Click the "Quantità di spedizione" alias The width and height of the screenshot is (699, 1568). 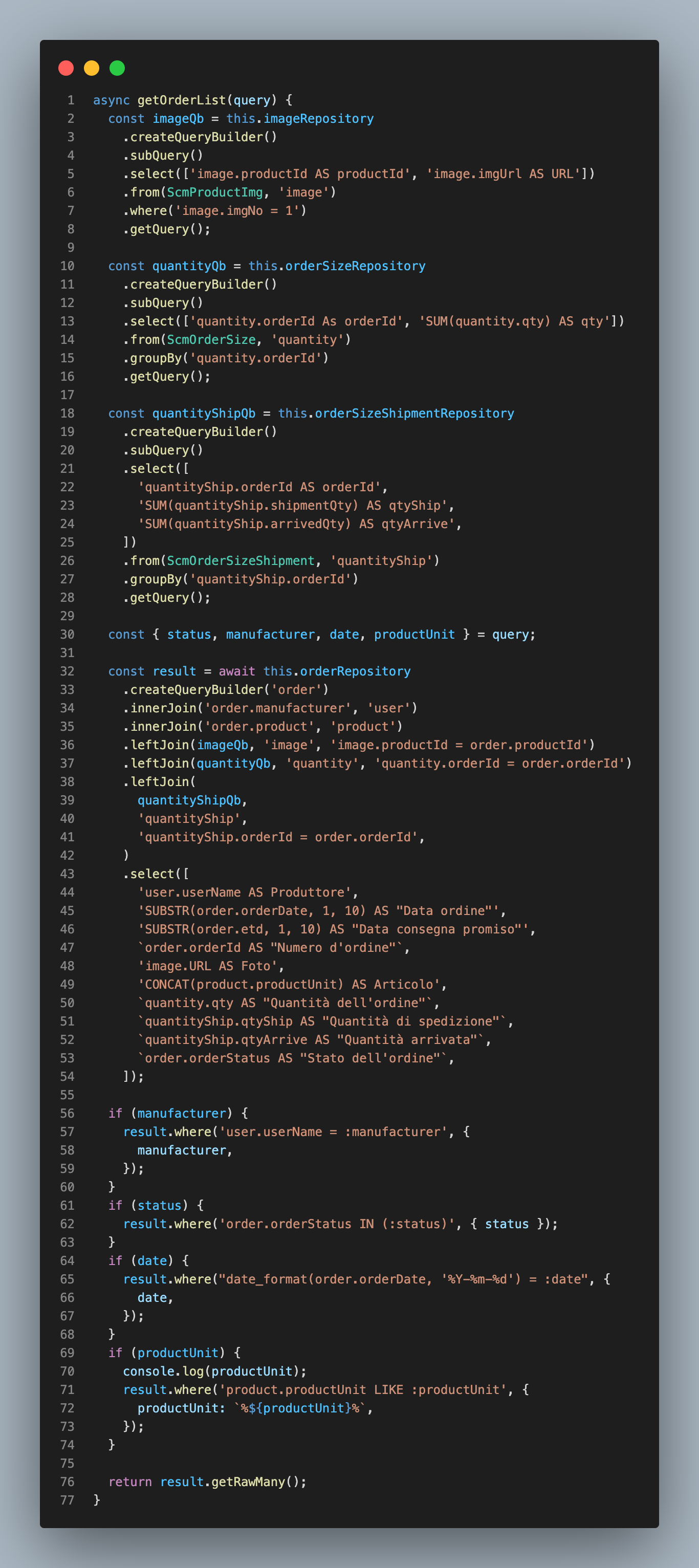pos(411,1021)
